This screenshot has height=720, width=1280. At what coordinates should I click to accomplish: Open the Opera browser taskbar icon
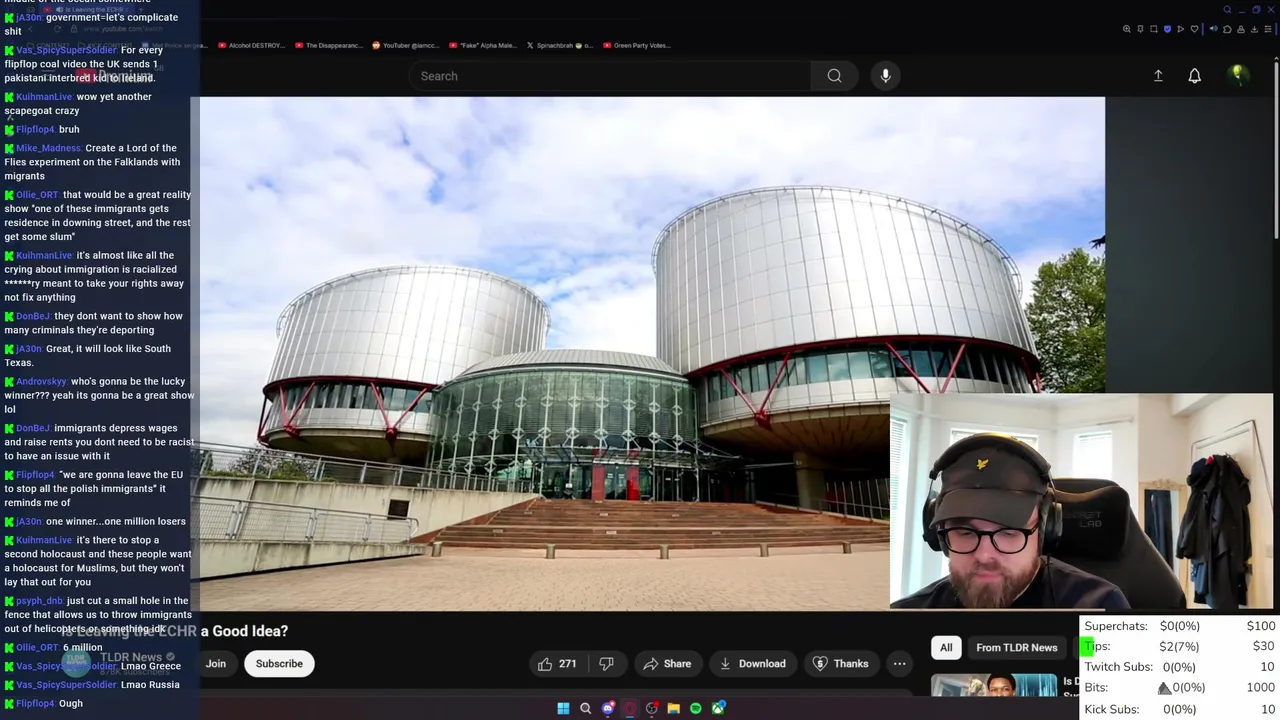click(x=630, y=708)
